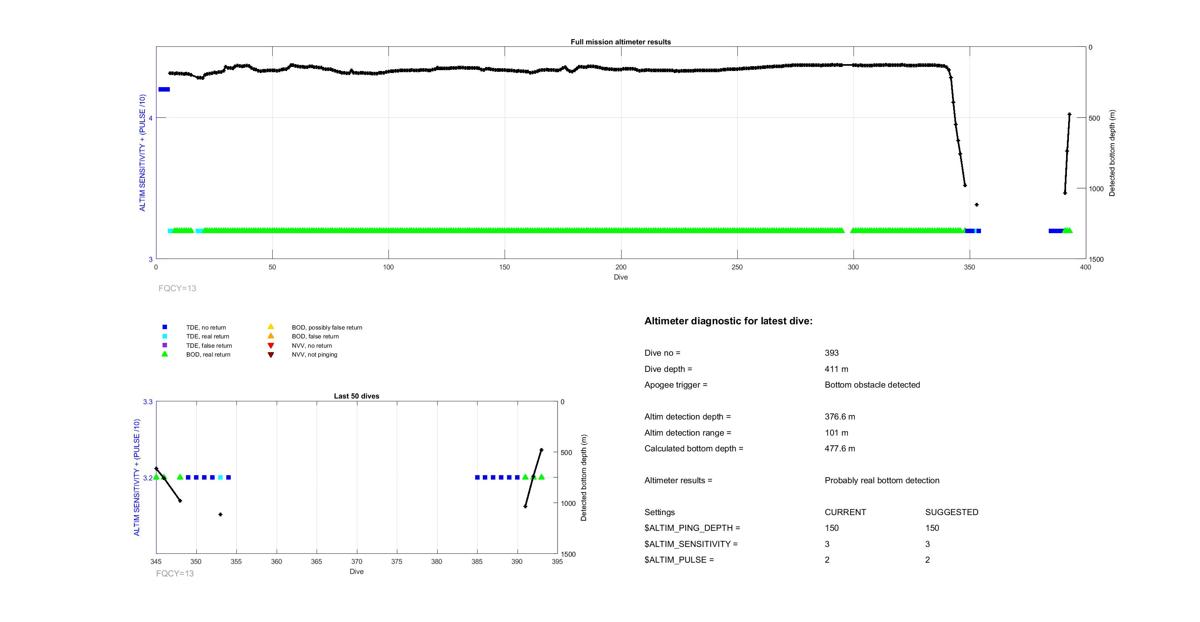
Task: Click the suggested $ALTIM_PULSE value 2
Action: coord(928,560)
